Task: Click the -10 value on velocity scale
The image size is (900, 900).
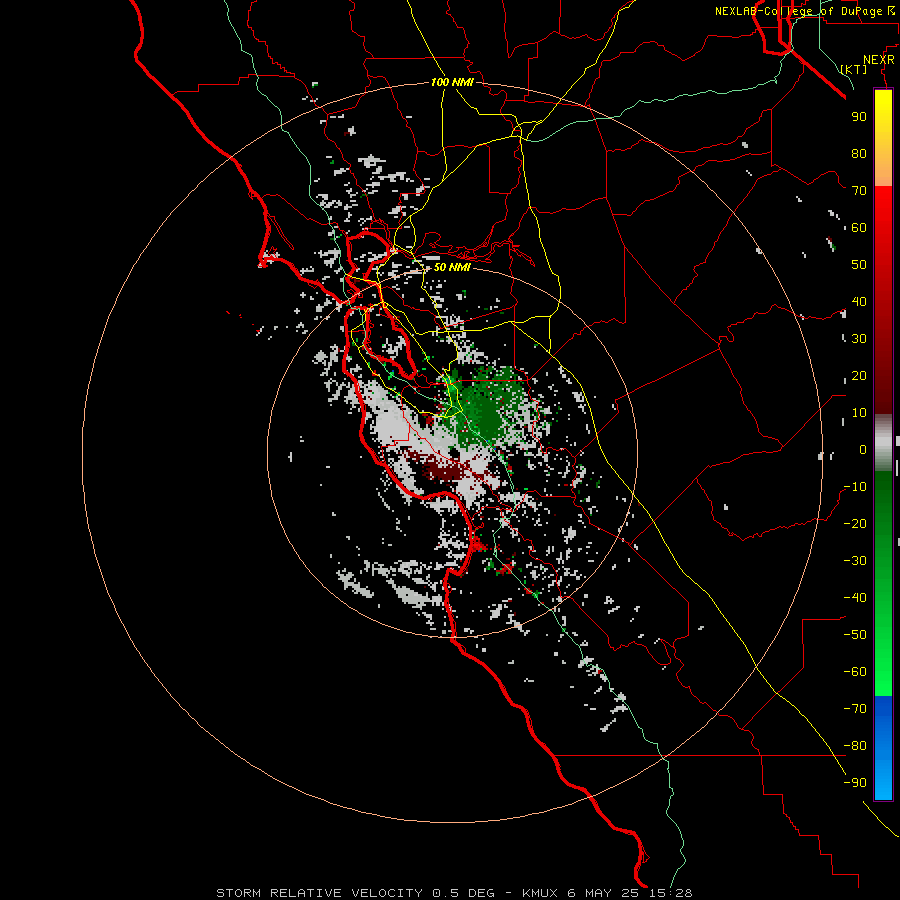Action: point(855,487)
